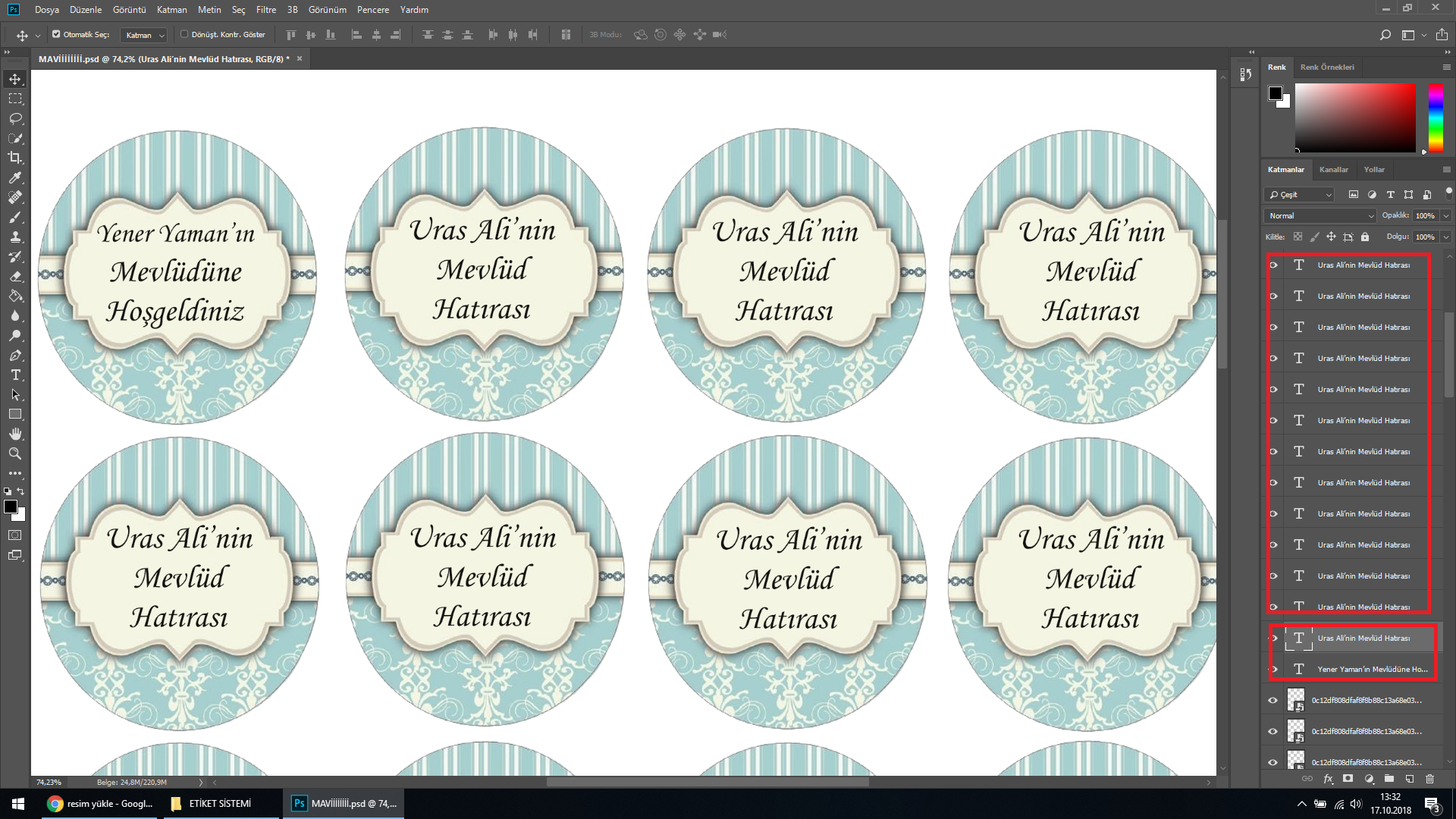Open the search icon in options bar
The image size is (1456, 819).
1385,35
